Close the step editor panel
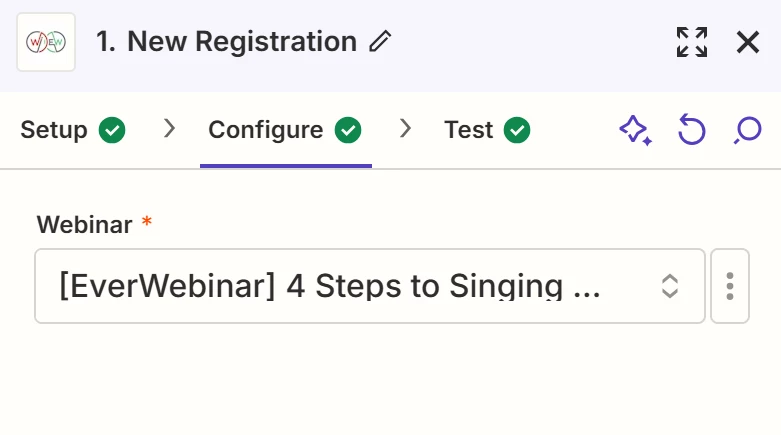The height and width of the screenshot is (435, 781). point(748,42)
